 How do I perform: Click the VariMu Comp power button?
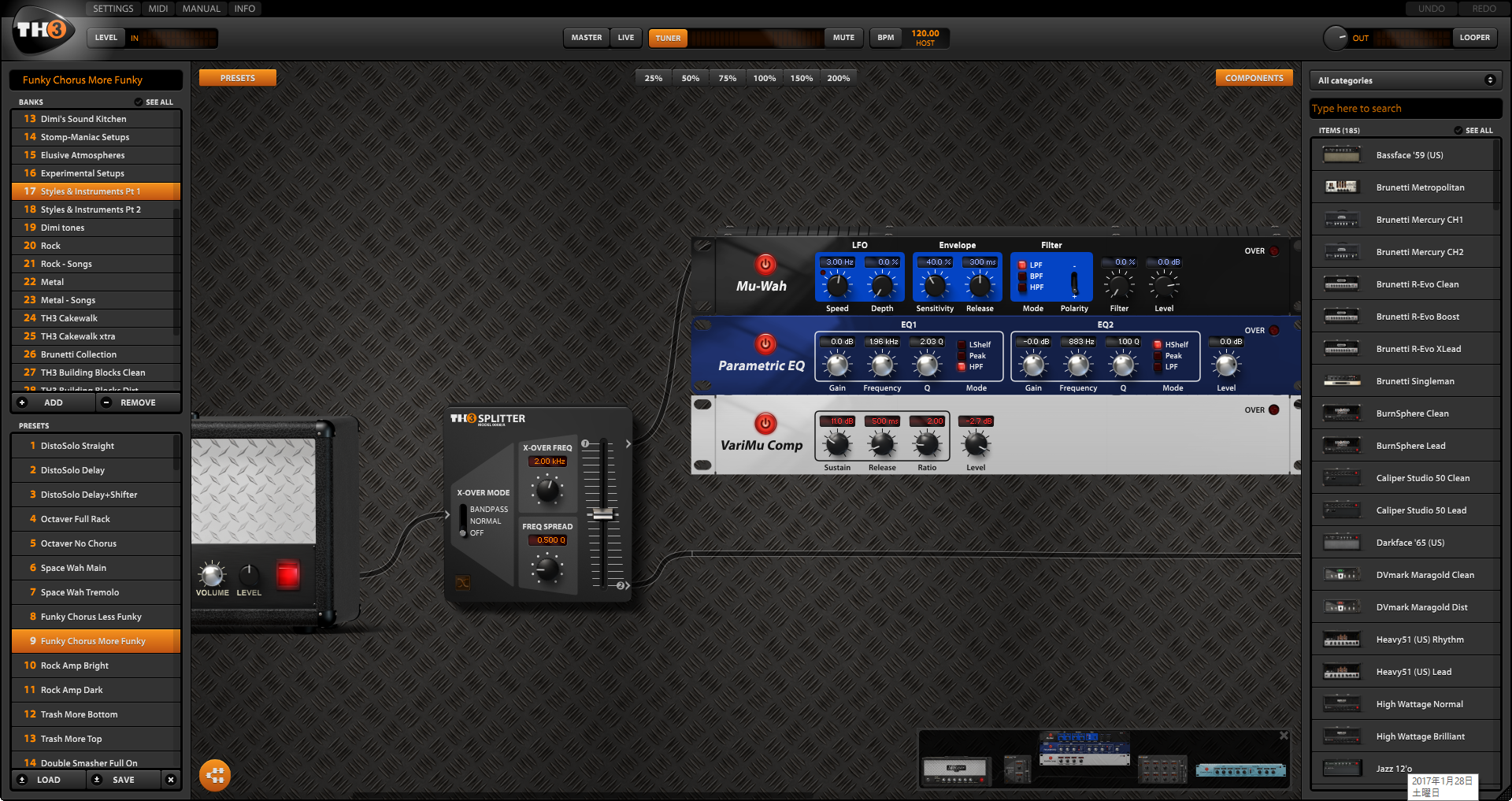(765, 423)
